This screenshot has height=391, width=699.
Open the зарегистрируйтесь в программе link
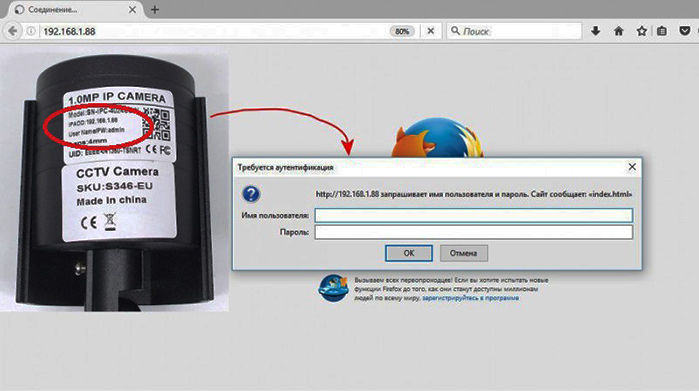[x=470, y=298]
